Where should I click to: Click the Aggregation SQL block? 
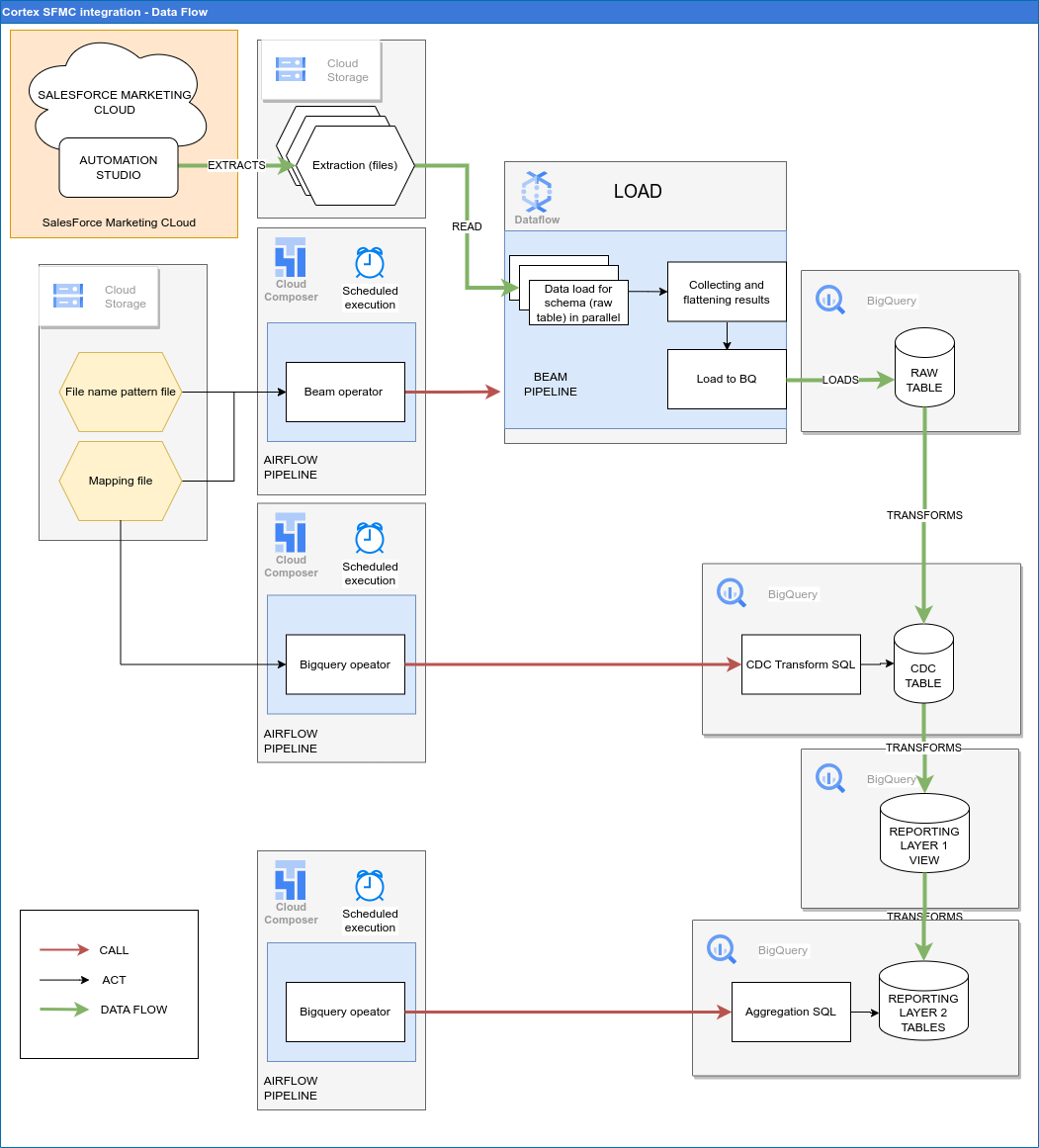point(791,1012)
